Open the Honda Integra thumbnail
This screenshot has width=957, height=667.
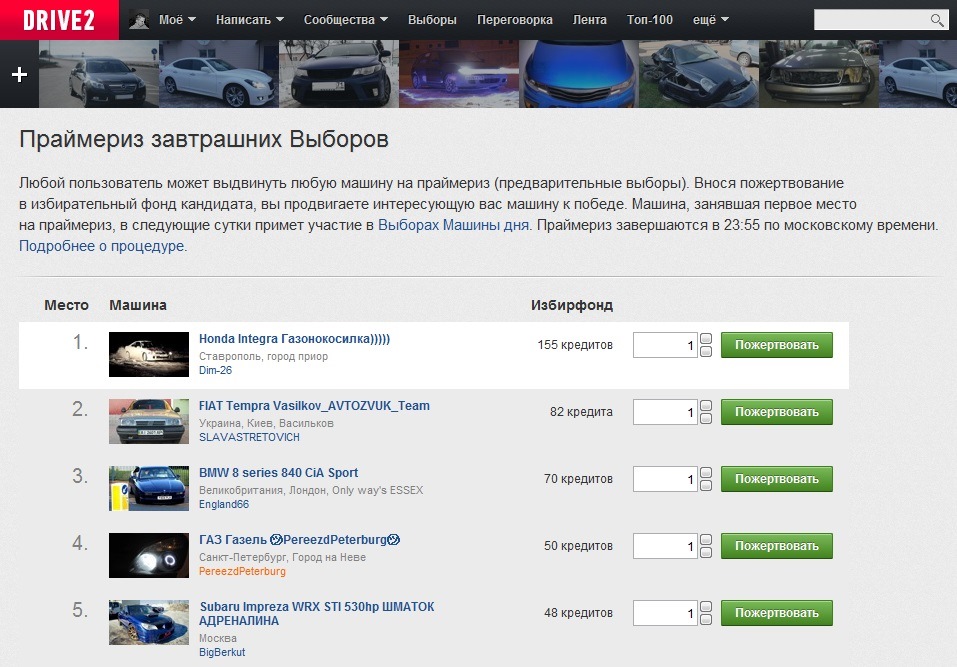coord(149,354)
